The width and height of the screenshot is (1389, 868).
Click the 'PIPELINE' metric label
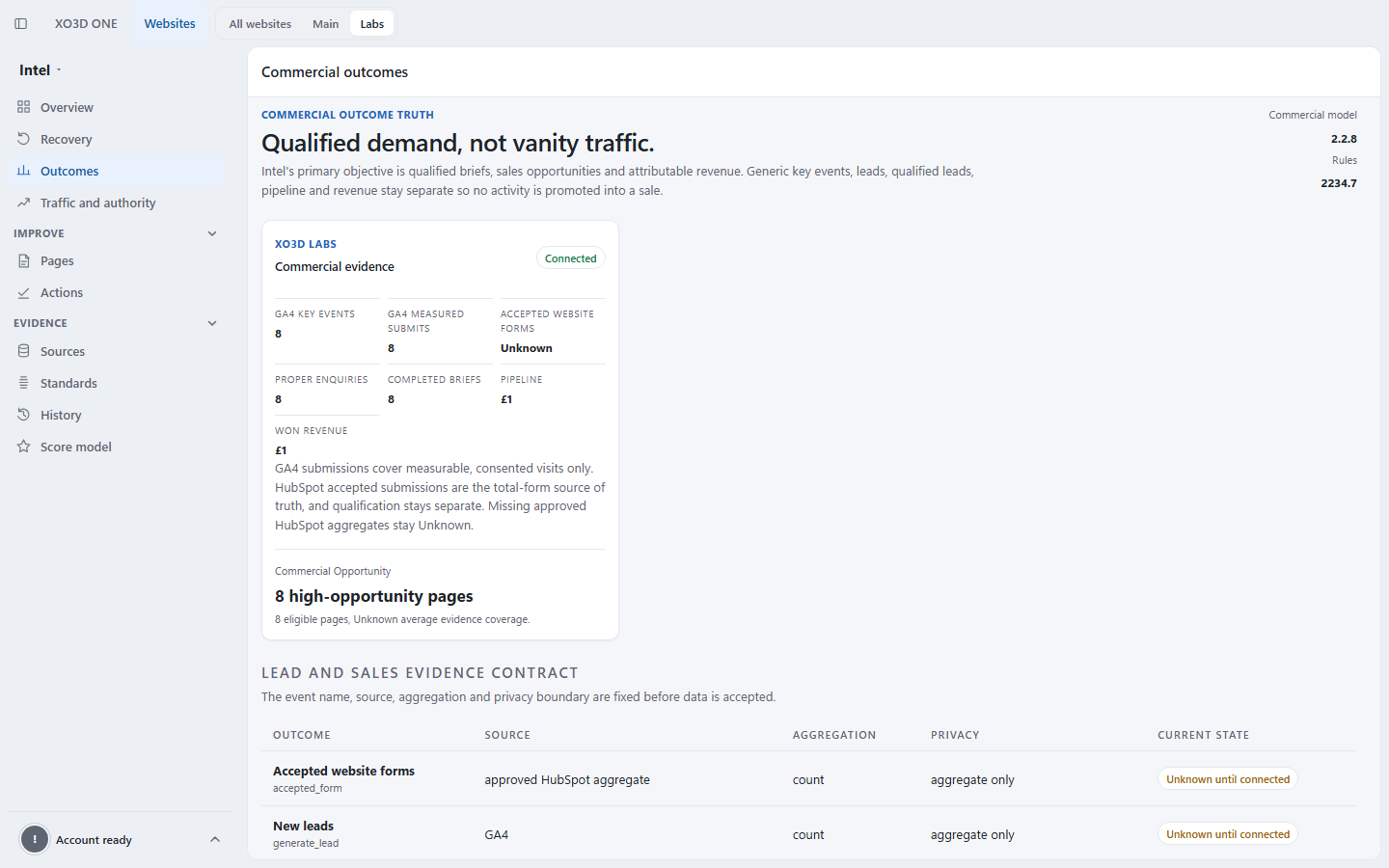(522, 380)
